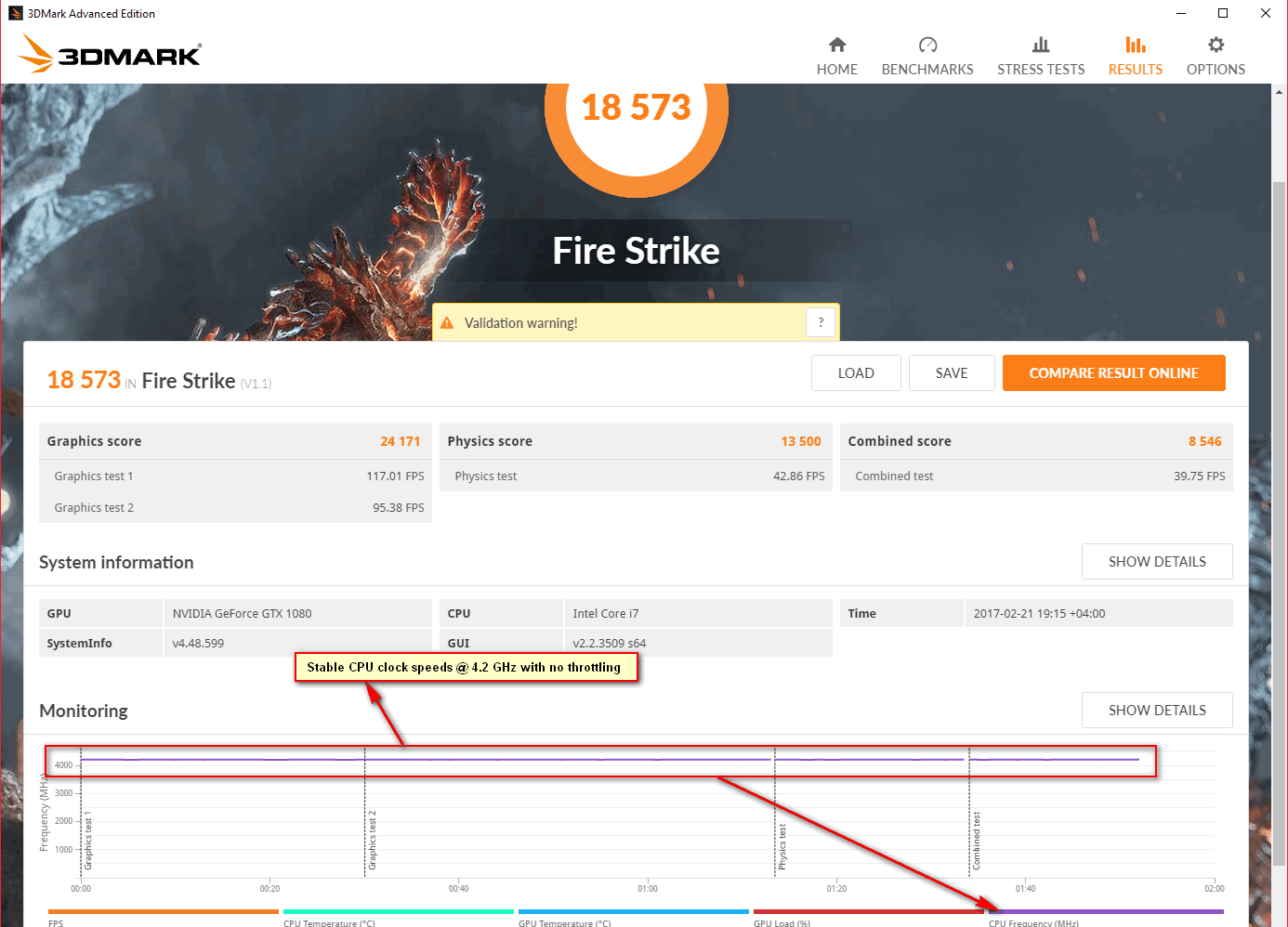Click the 3DMark app icon in the title bar
Screen dimensions: 1288x927
click(15, 13)
